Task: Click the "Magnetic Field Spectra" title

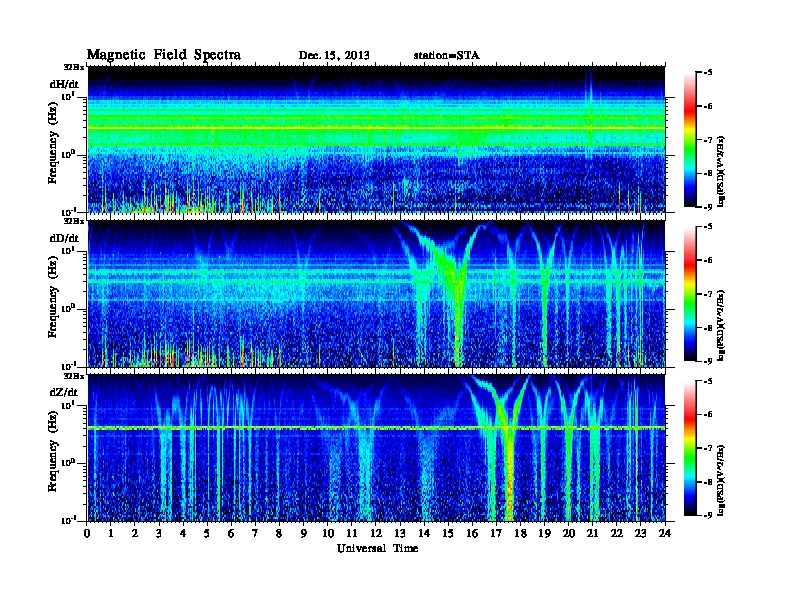Action: (164, 55)
